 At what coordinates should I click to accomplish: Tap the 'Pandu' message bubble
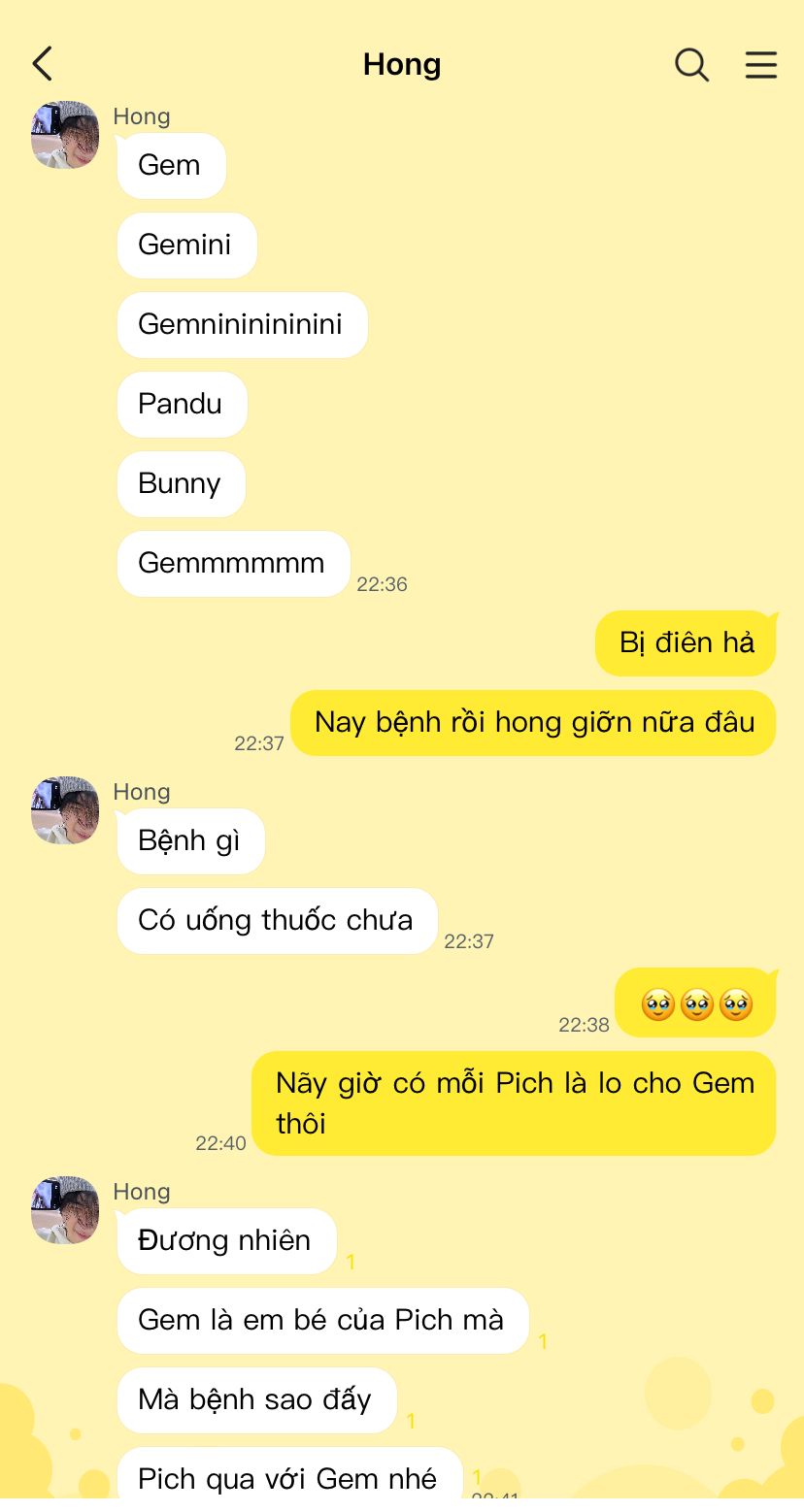182,405
